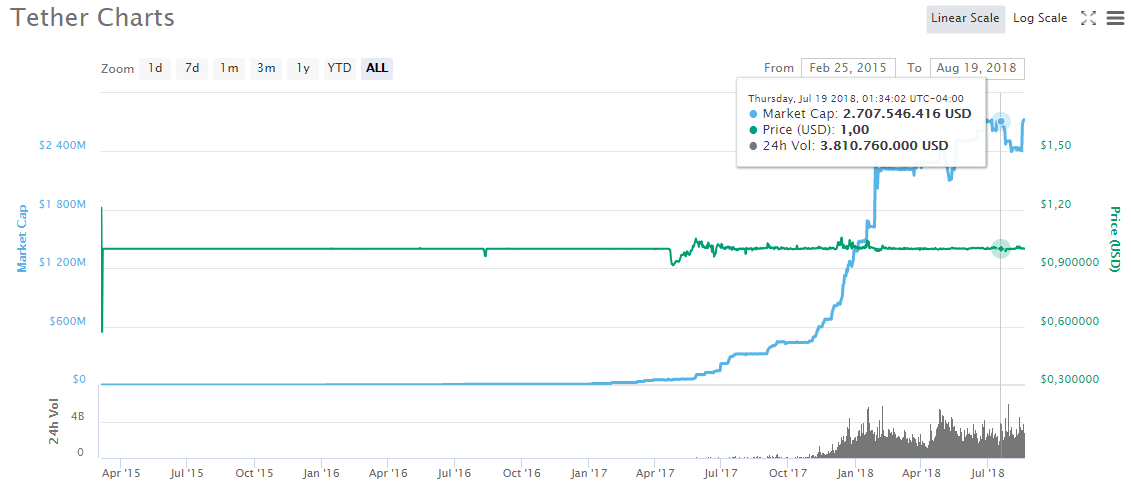Image resolution: width=1131 pixels, height=492 pixels.
Task: Switch to Log Scale
Action: click(x=1040, y=18)
